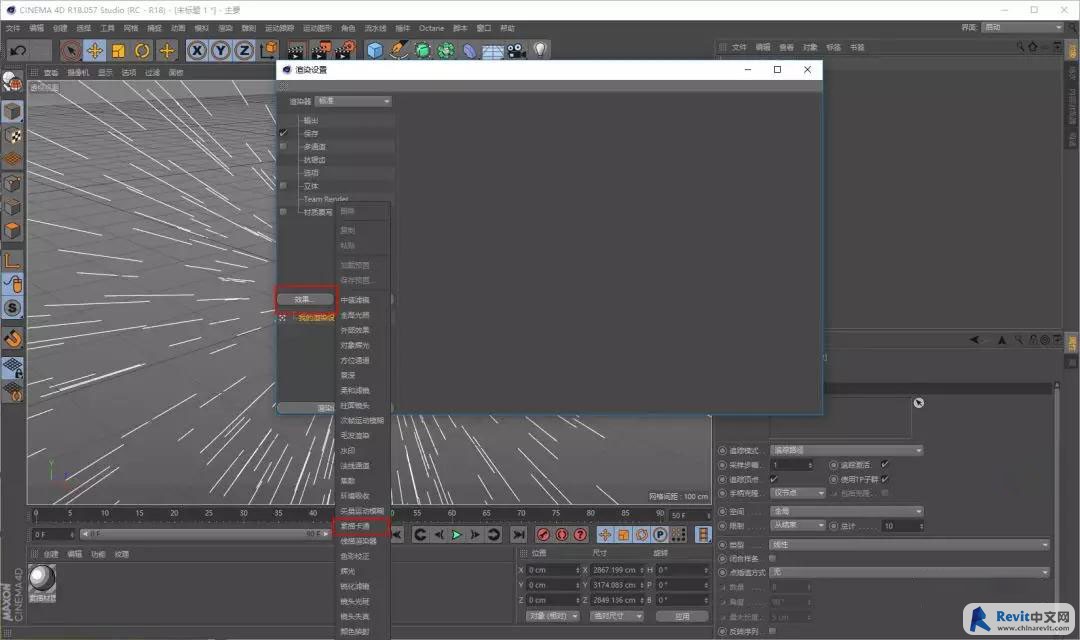Screen dimensions: 1080x640
Task: Click the 效果... button in render settings
Action: [x=306, y=300]
